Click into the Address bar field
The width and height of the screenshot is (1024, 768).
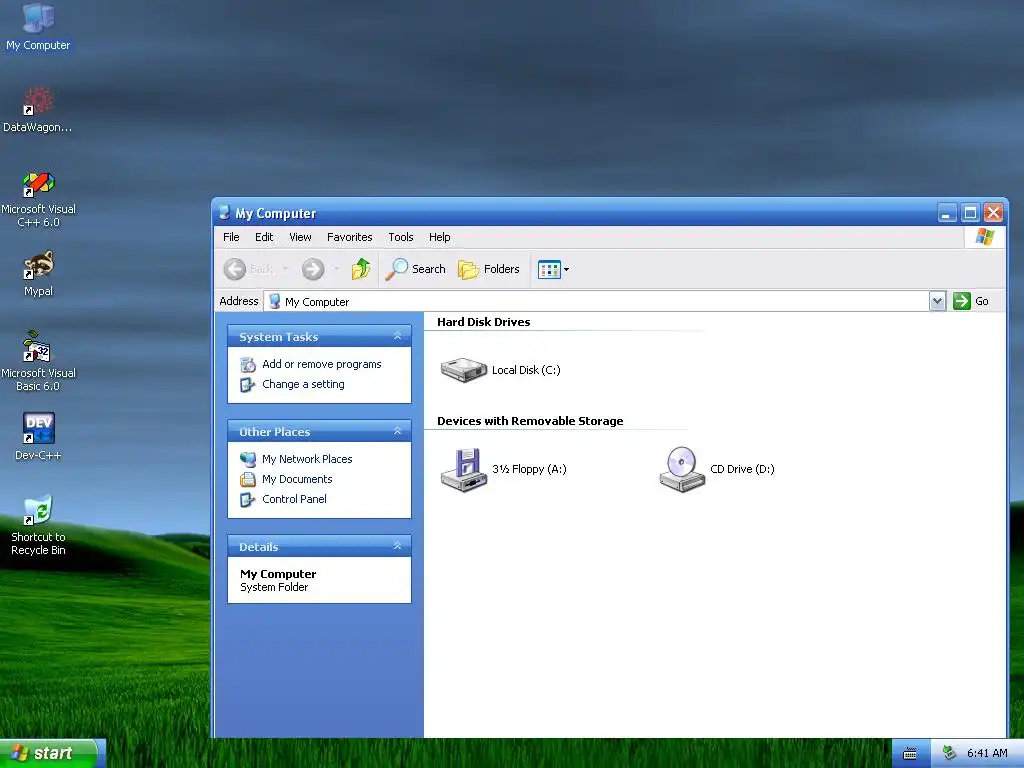[597, 301]
